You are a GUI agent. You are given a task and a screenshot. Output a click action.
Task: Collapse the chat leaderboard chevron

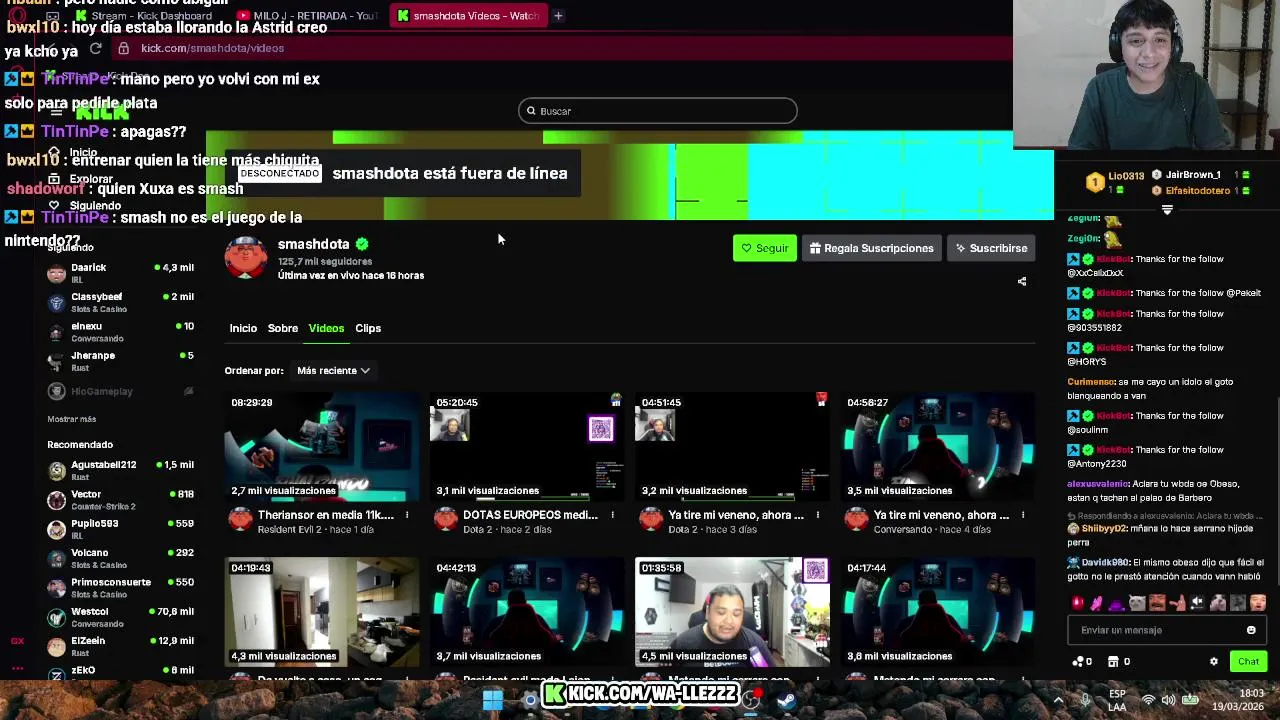[x=1167, y=209]
